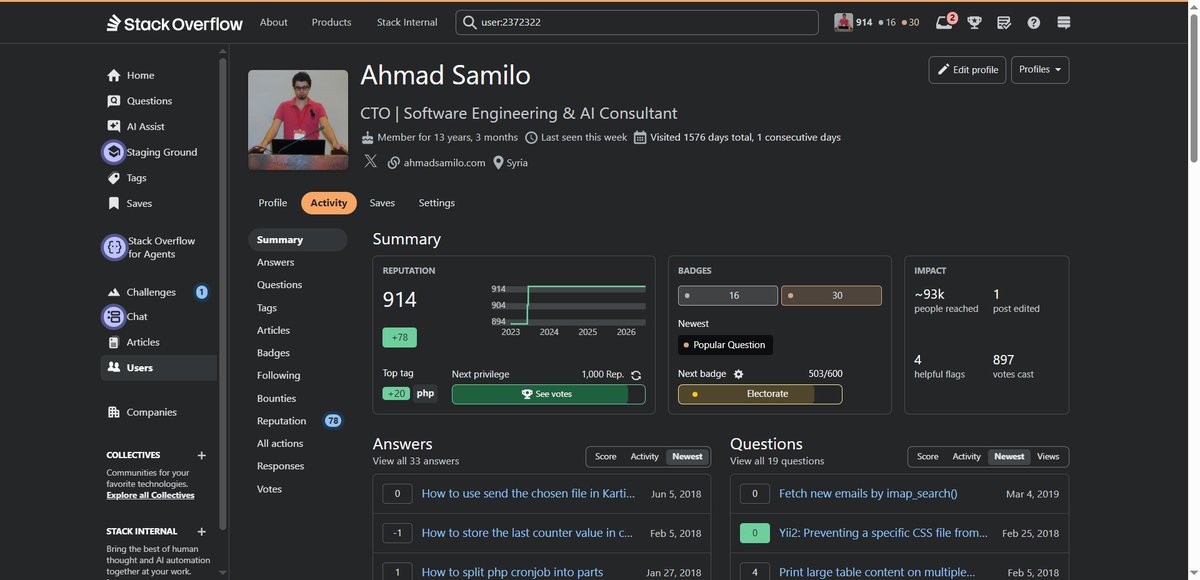Click the Electorate badge progress bar

(760, 394)
